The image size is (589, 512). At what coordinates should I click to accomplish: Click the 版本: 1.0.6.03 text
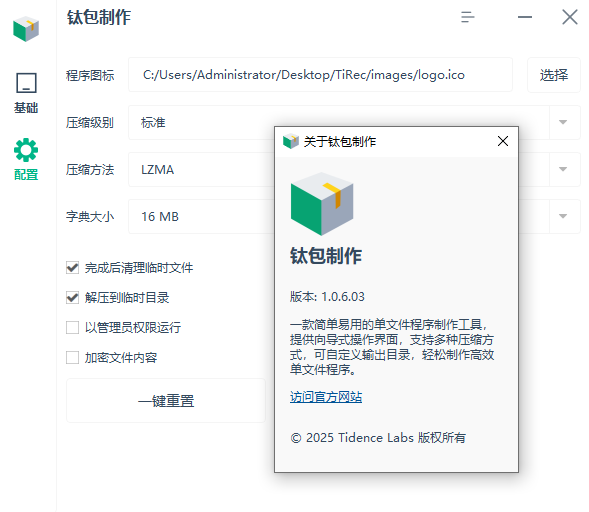pos(327,297)
